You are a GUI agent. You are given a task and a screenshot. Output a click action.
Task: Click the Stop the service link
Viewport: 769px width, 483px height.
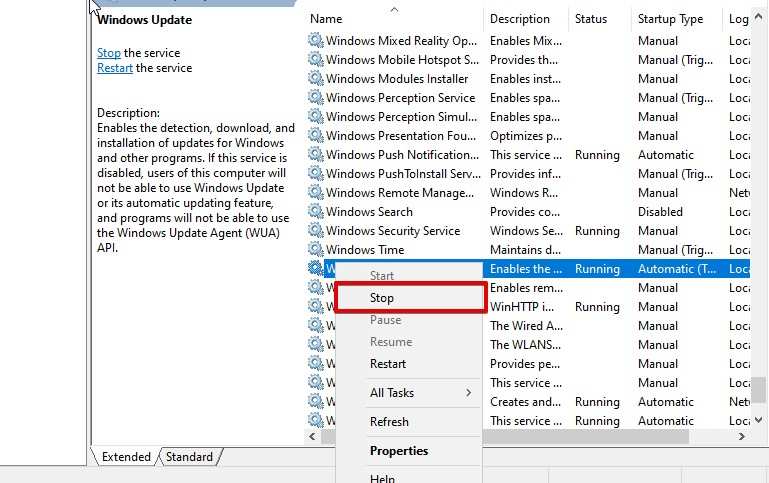[x=109, y=53]
